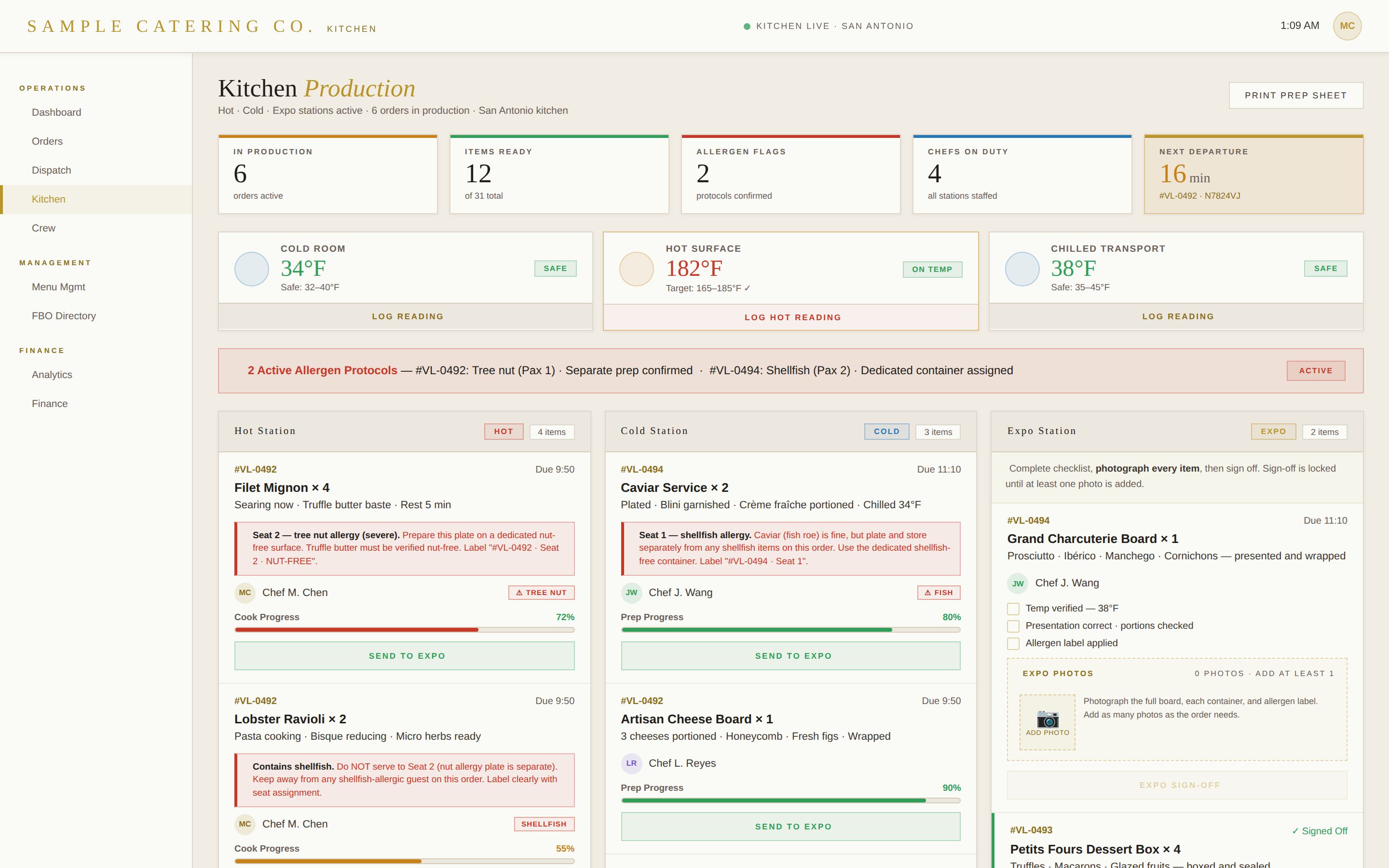Click the Print Prep Sheet button
Image resolution: width=1389 pixels, height=868 pixels.
coord(1295,95)
